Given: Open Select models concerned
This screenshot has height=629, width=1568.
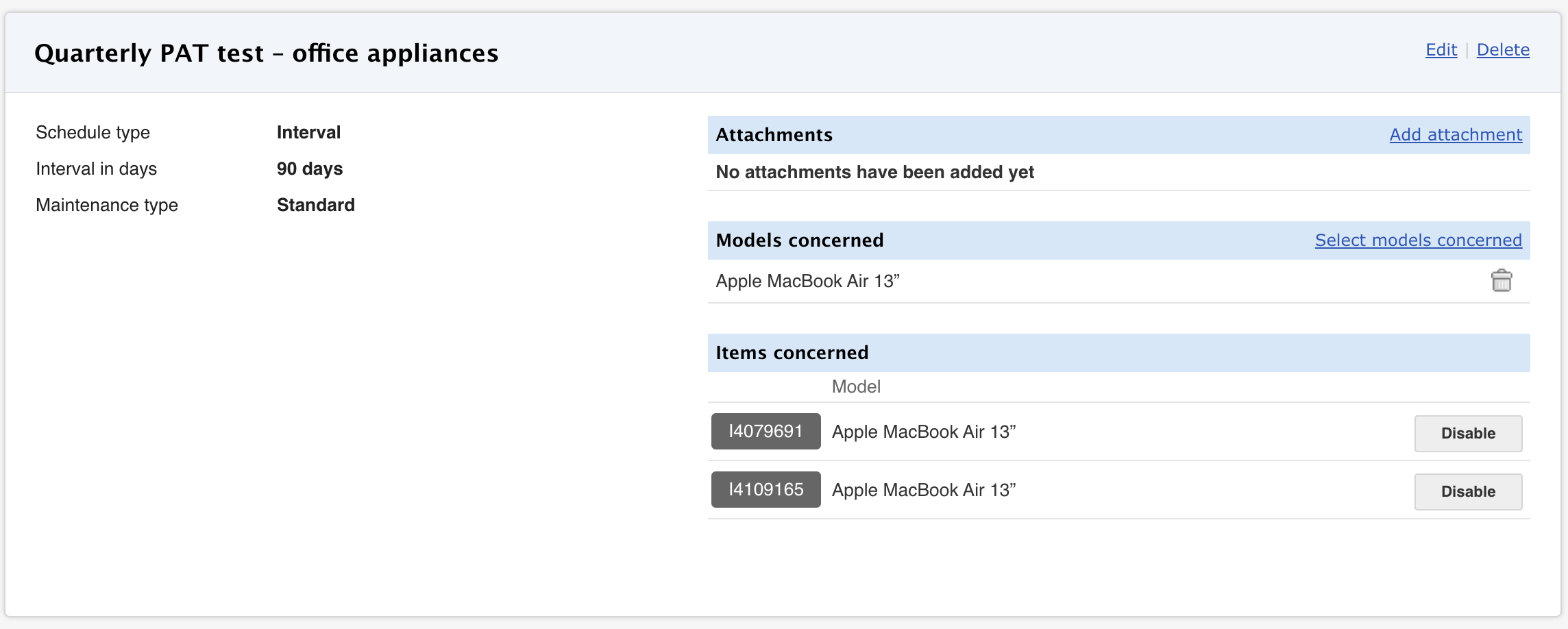Looking at the screenshot, I should pos(1418,241).
